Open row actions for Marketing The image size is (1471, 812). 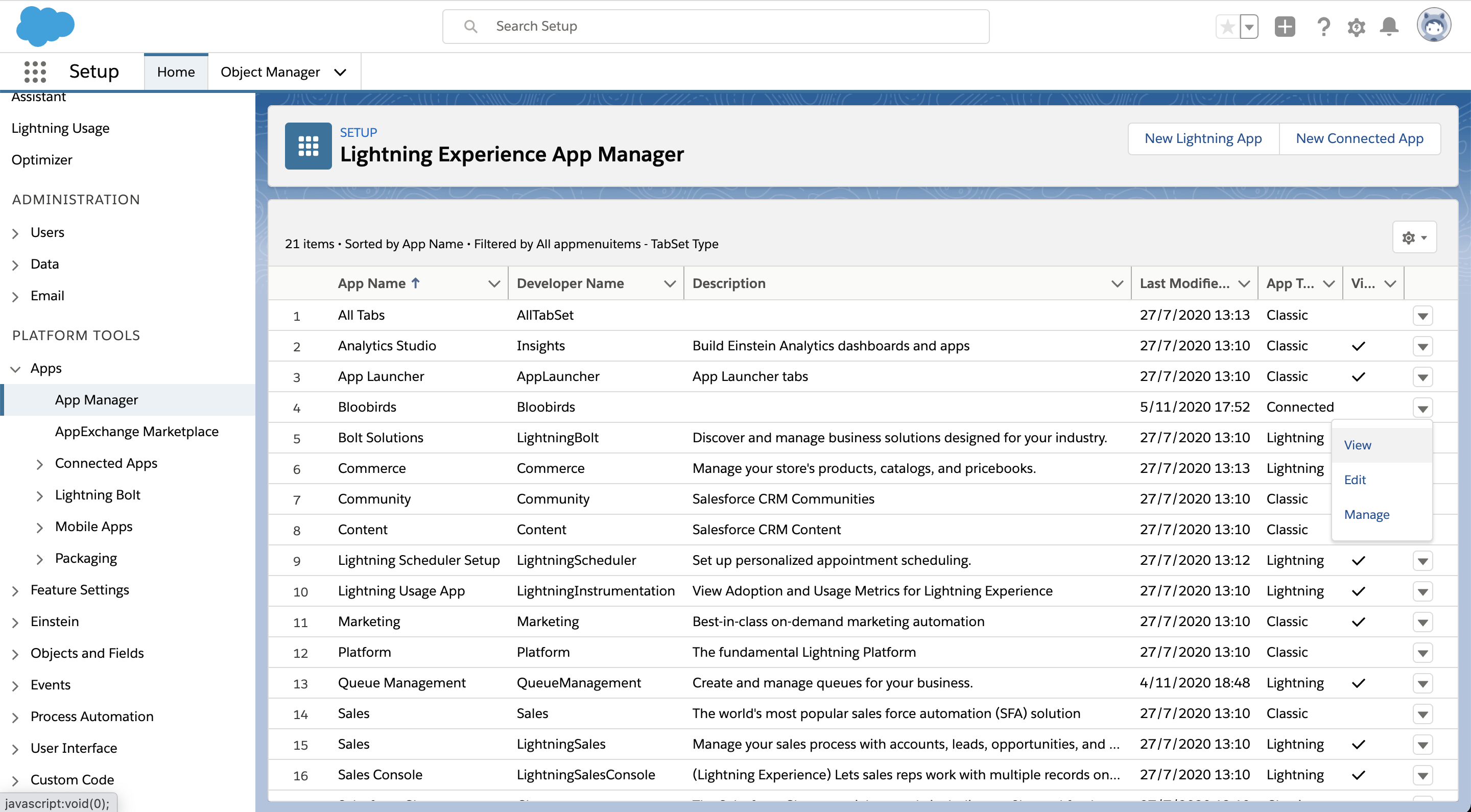coord(1422,623)
